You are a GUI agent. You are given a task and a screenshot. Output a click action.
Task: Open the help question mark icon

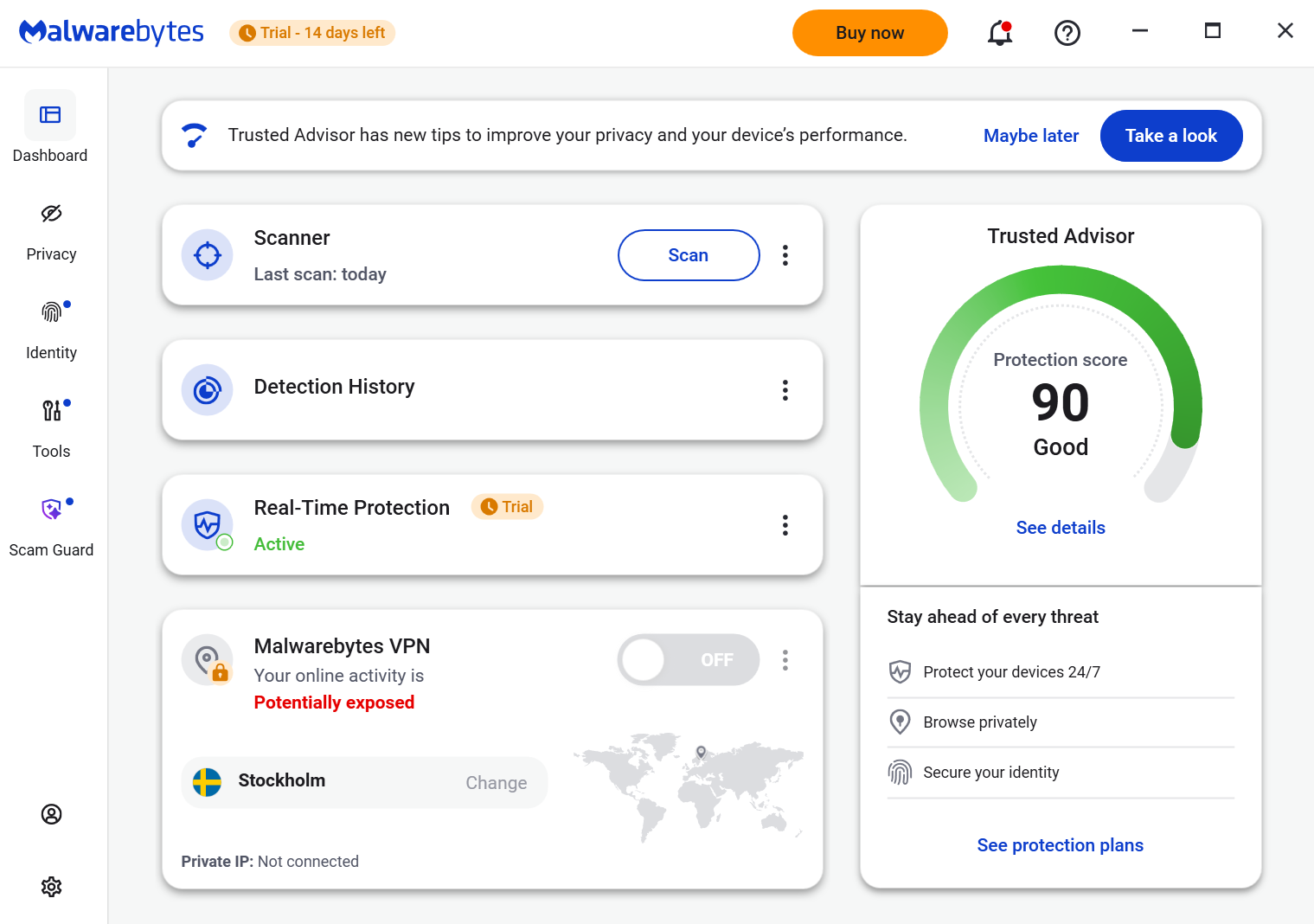1067,33
